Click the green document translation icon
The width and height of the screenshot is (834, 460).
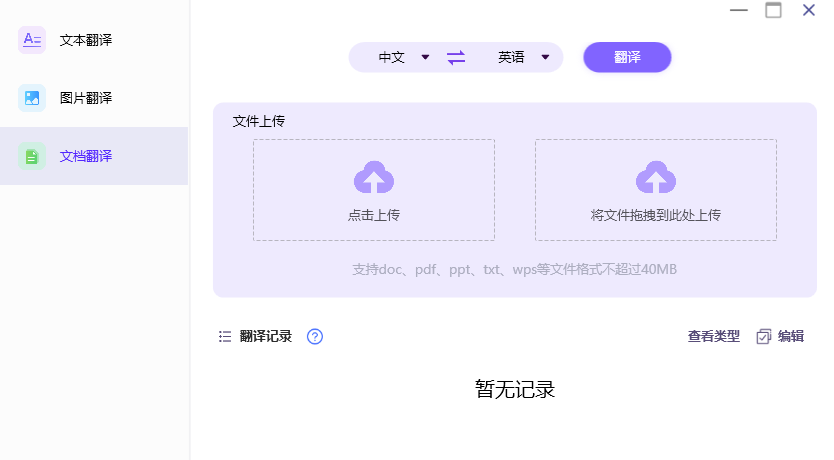(32, 156)
